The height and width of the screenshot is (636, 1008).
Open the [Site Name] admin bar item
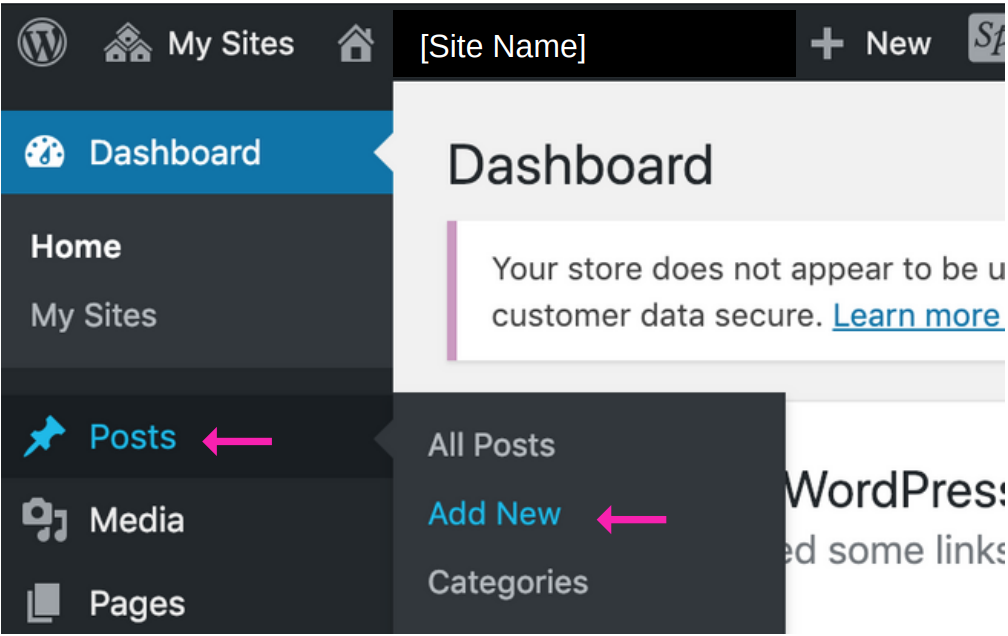503,46
